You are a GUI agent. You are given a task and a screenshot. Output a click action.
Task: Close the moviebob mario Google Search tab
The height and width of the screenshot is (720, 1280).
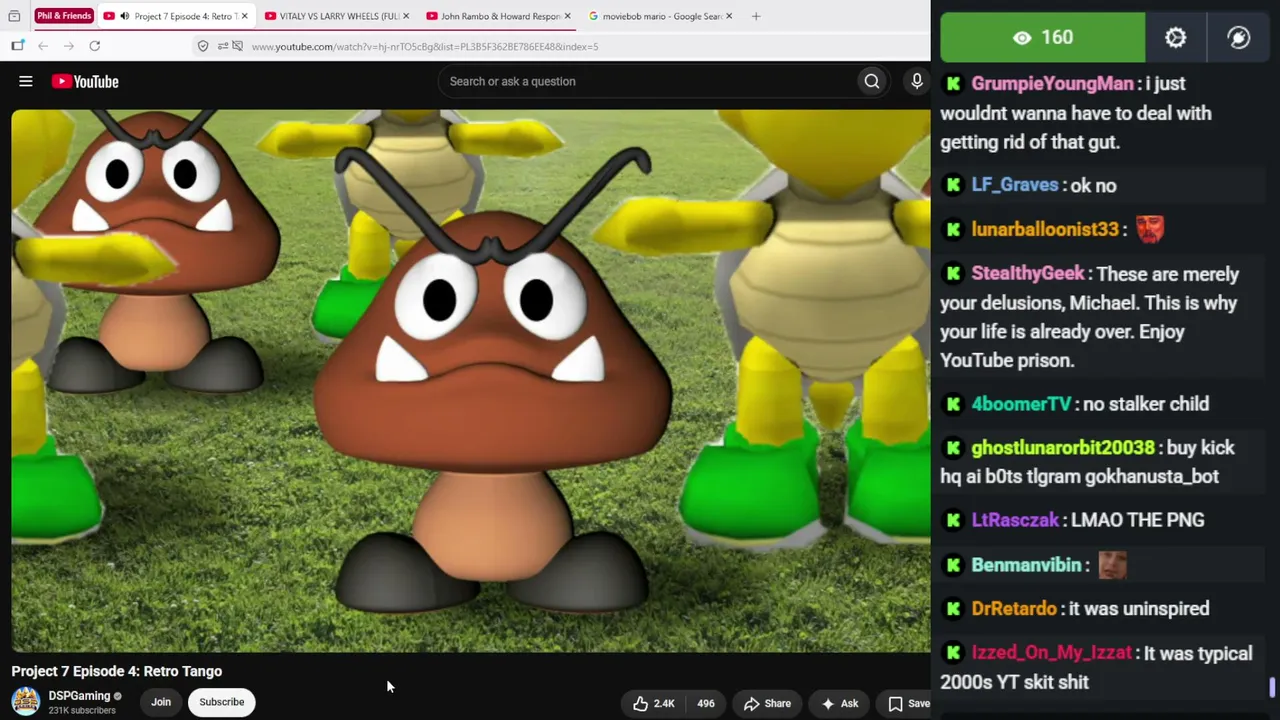(x=729, y=16)
